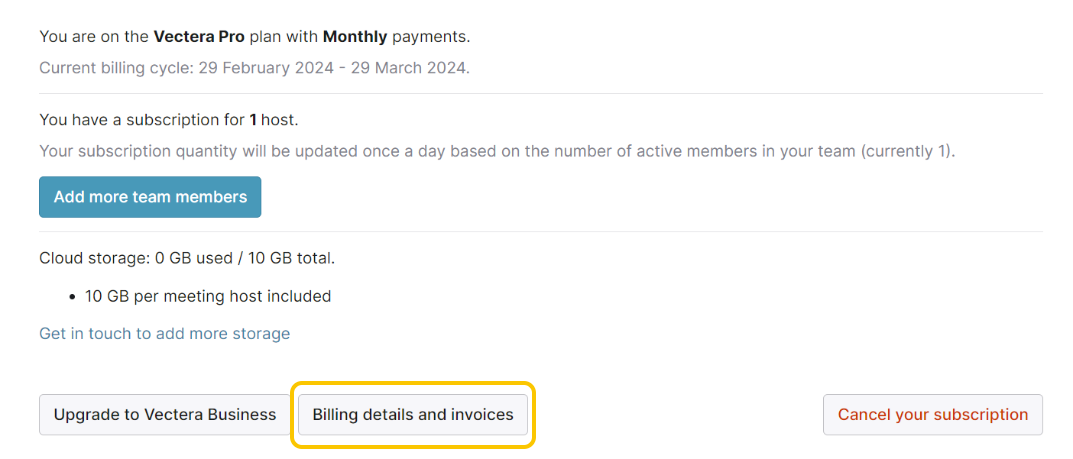Click the bold host count number 1
This screenshot has width=1073, height=459.
click(253, 120)
